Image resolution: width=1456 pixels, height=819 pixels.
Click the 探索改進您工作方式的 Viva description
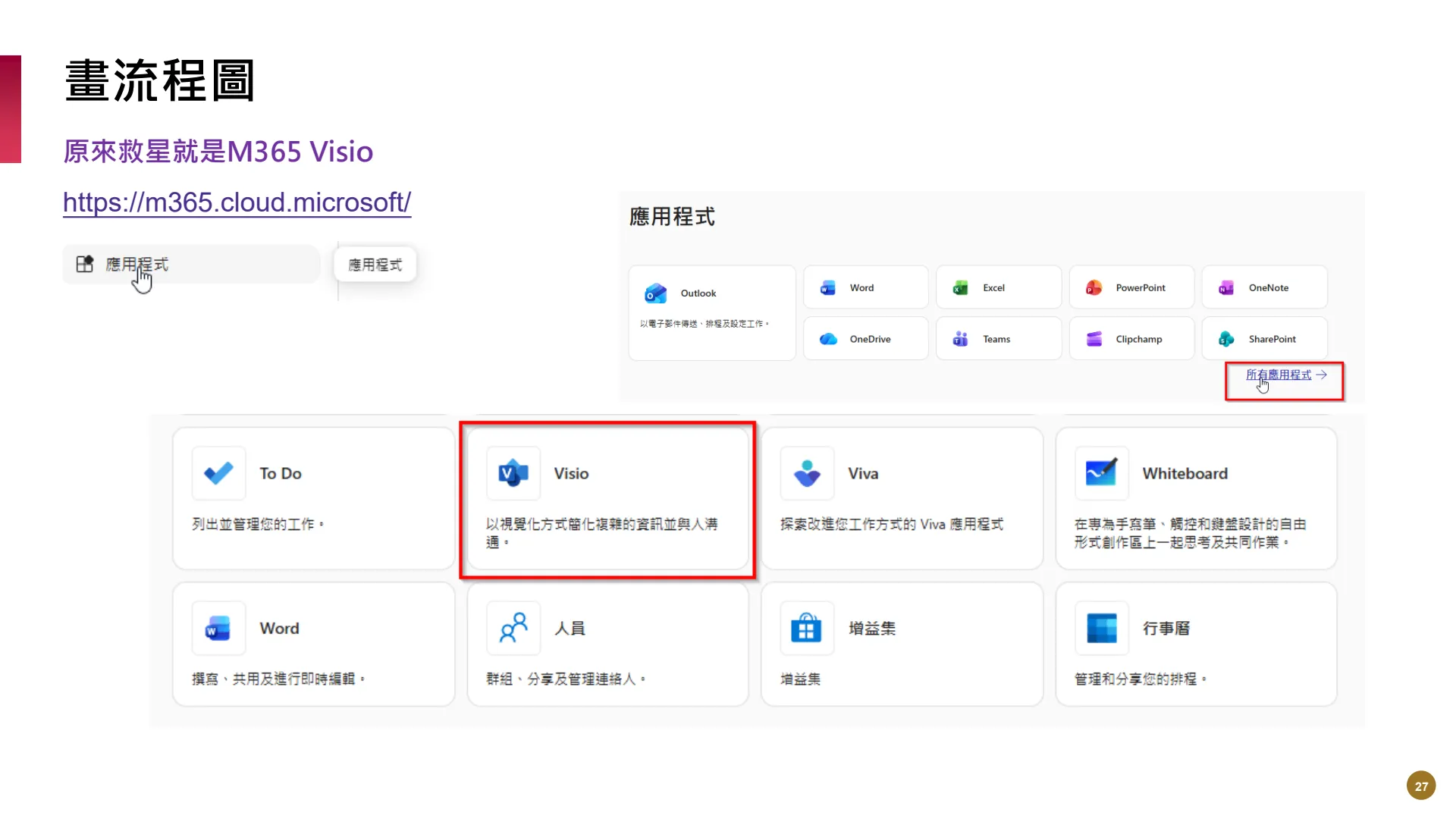coord(892,524)
